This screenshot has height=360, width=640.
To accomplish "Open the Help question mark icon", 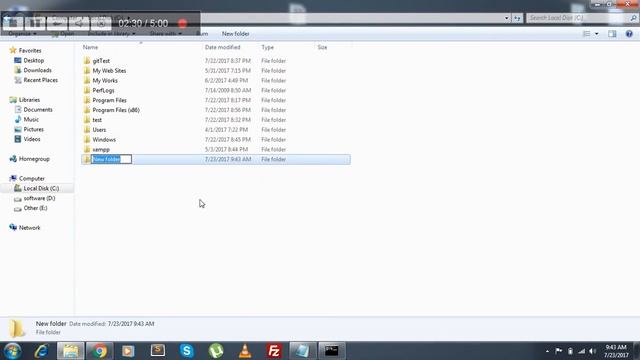I will click(629, 34).
